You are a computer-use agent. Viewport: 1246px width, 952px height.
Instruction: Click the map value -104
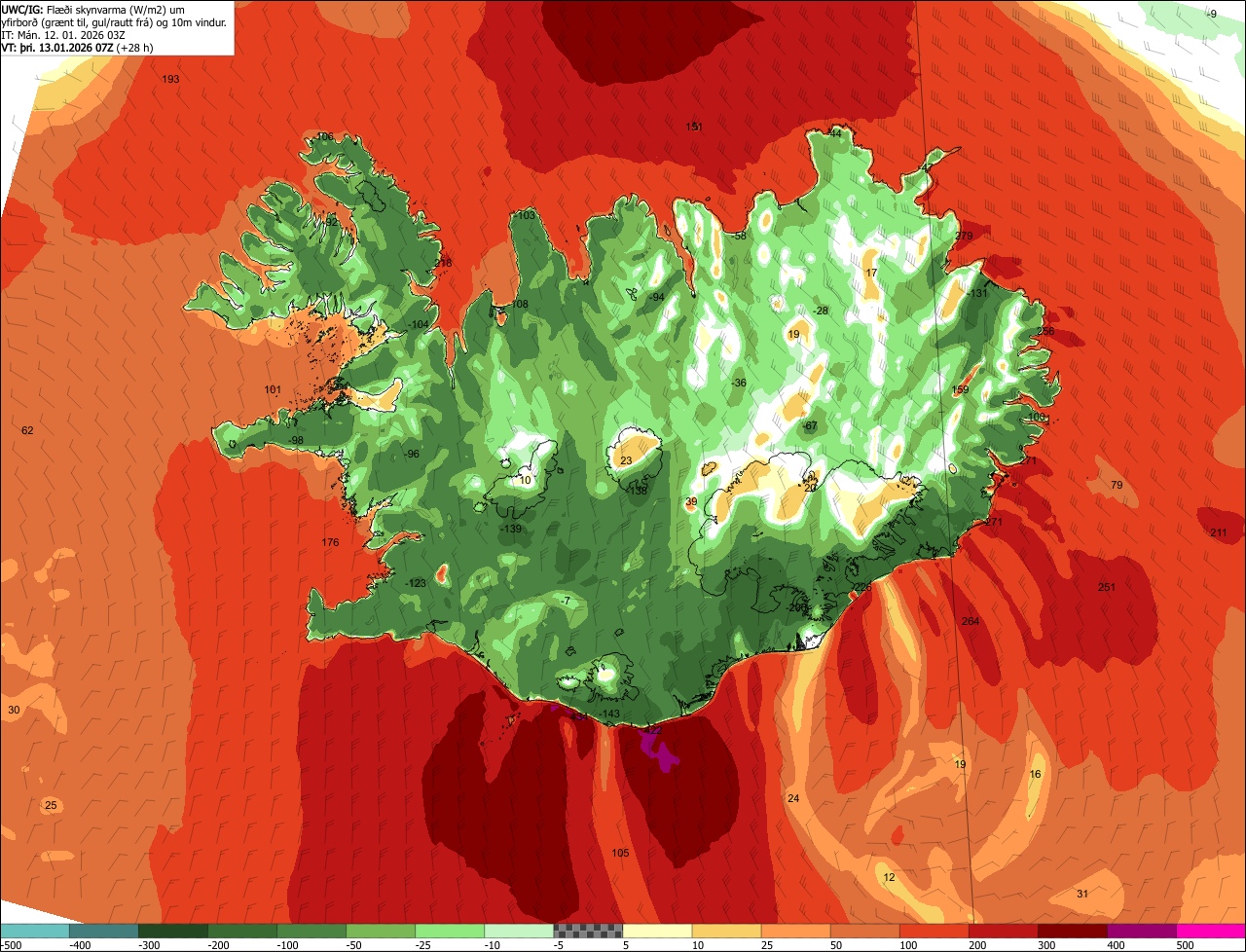(419, 324)
